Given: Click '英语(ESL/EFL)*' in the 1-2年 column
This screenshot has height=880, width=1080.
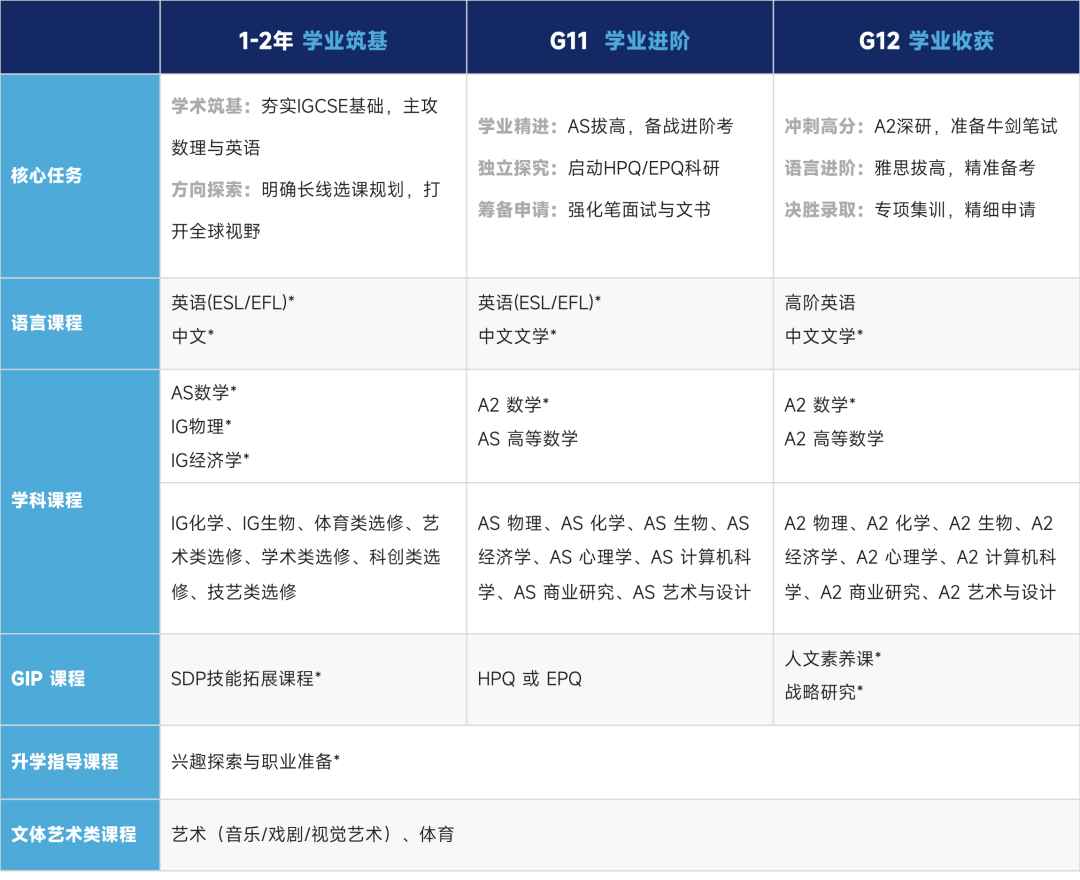Looking at the screenshot, I should (x=233, y=303).
